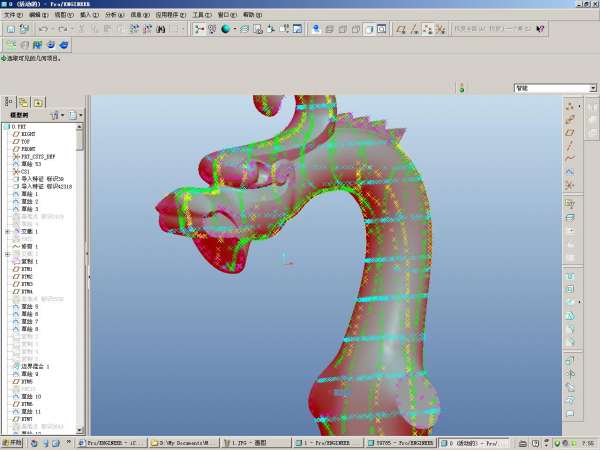
Task: Switch to the Favorites tab
Action: click(x=38, y=102)
